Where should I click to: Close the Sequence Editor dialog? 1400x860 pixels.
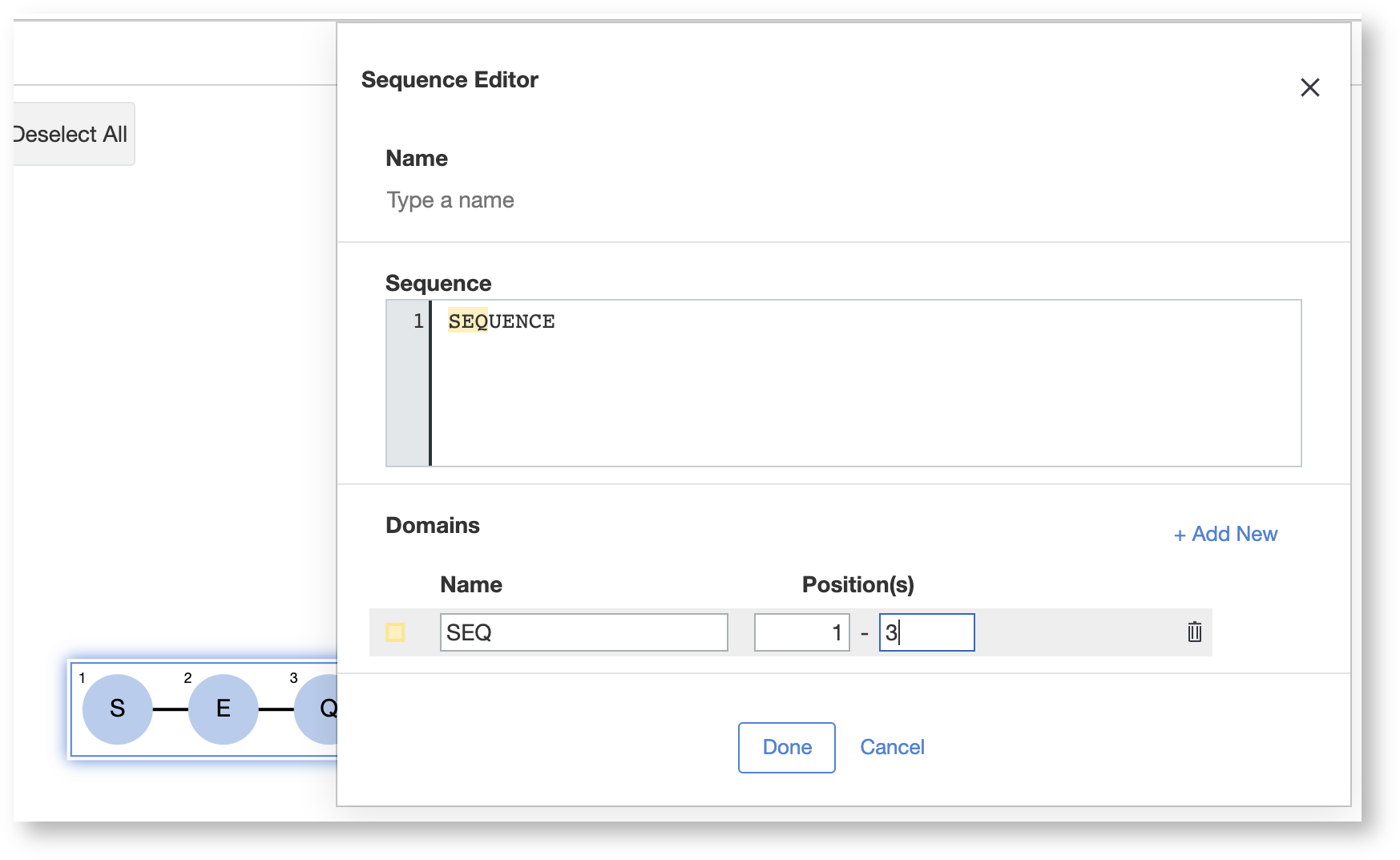(1309, 87)
